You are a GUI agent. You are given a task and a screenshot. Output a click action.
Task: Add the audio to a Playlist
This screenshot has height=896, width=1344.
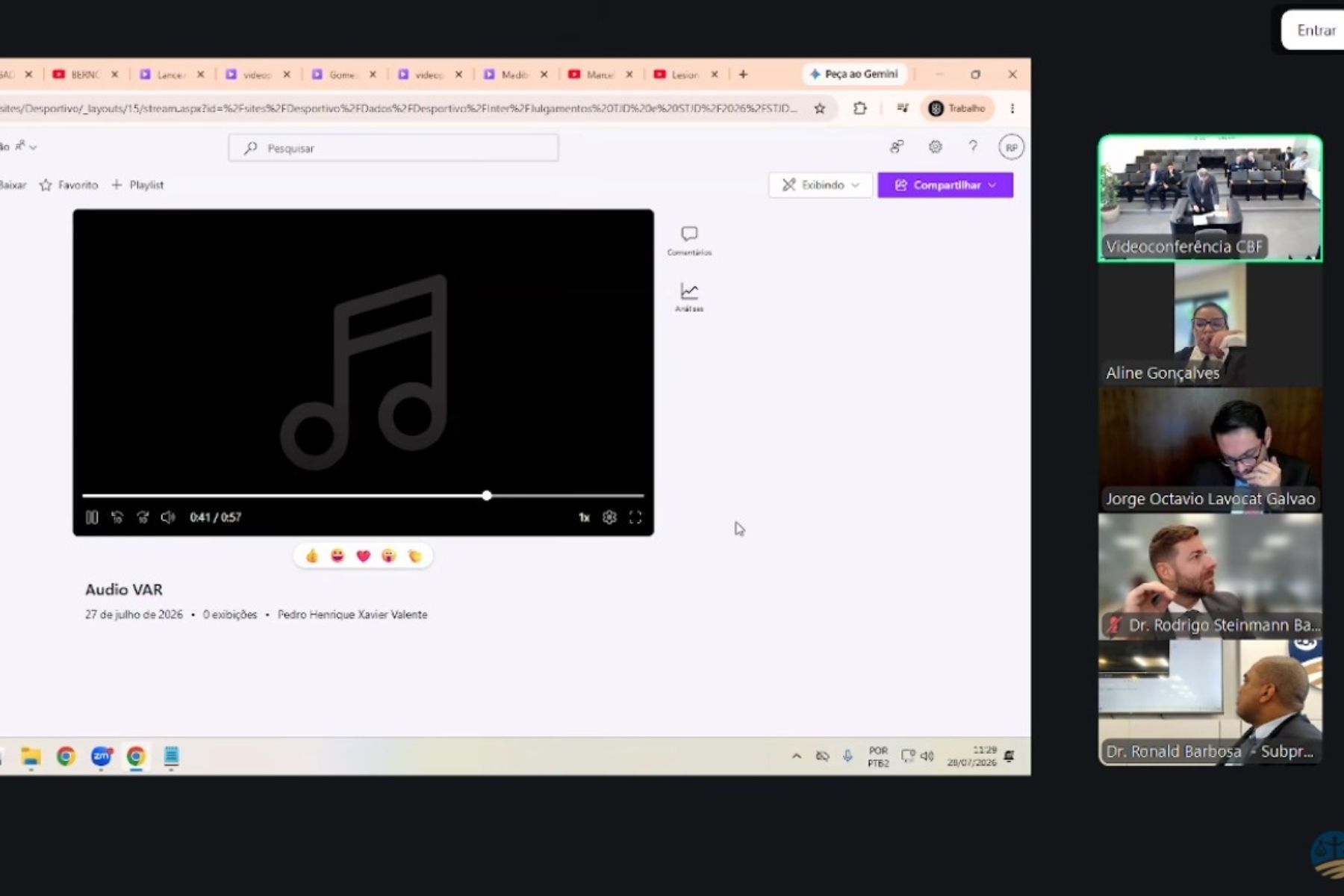click(x=137, y=185)
